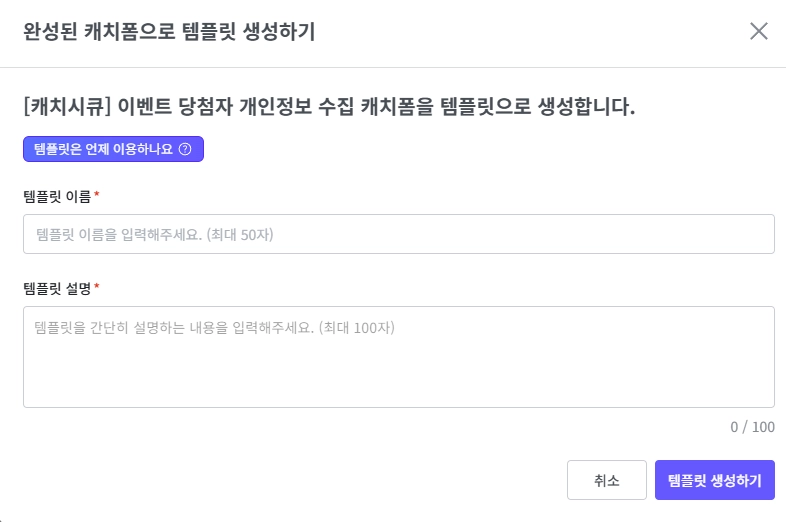Click the '(최대 100자)' placeholder hint
This screenshot has height=522, width=786.
356,327
